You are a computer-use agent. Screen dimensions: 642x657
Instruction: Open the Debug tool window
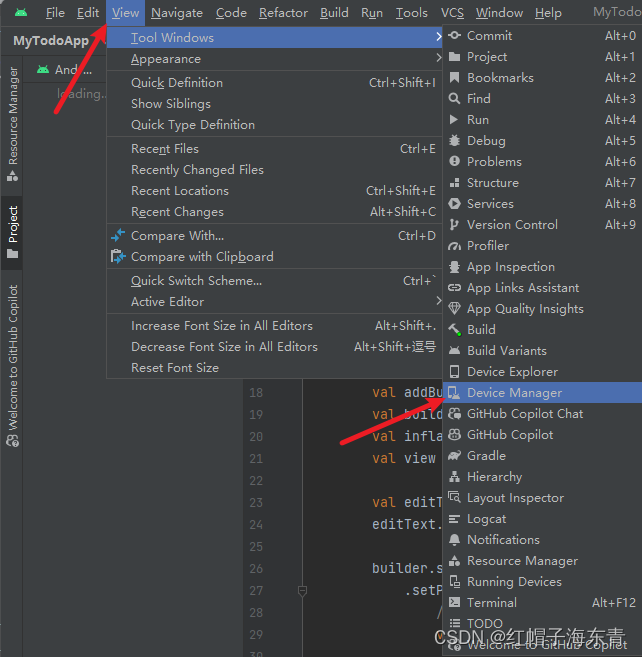542,141
